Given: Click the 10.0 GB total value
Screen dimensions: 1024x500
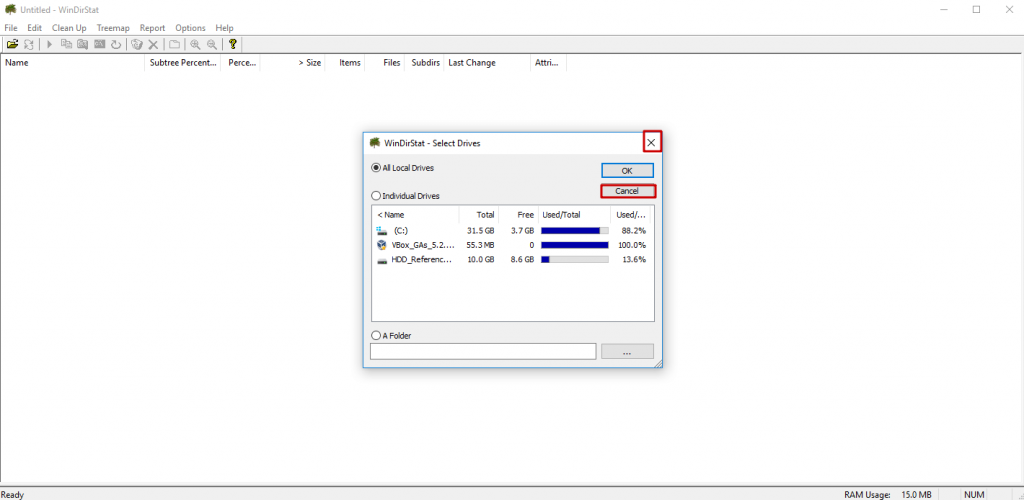Looking at the screenshot, I should point(481,259).
